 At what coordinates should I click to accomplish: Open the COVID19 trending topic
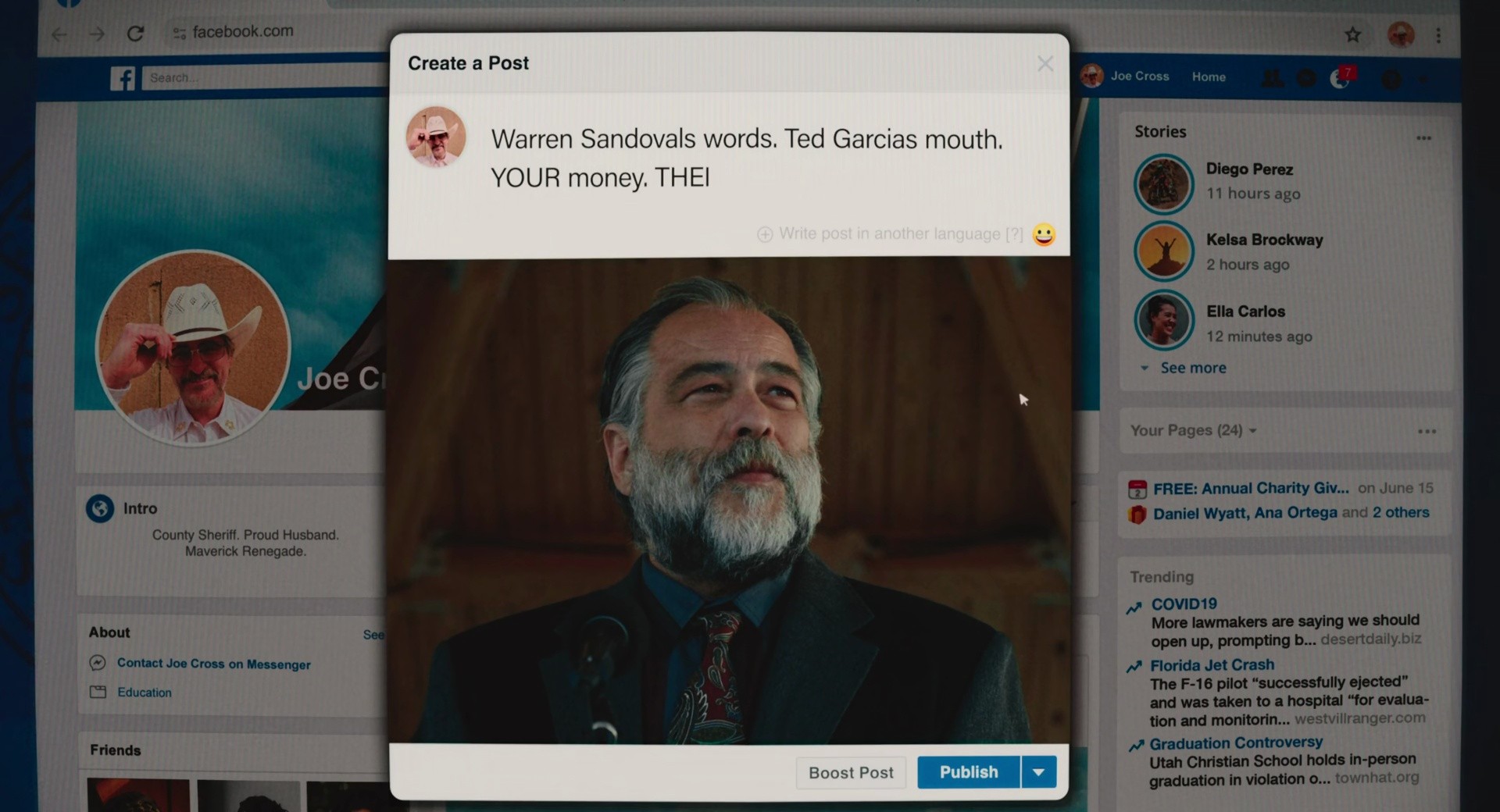coord(1184,604)
